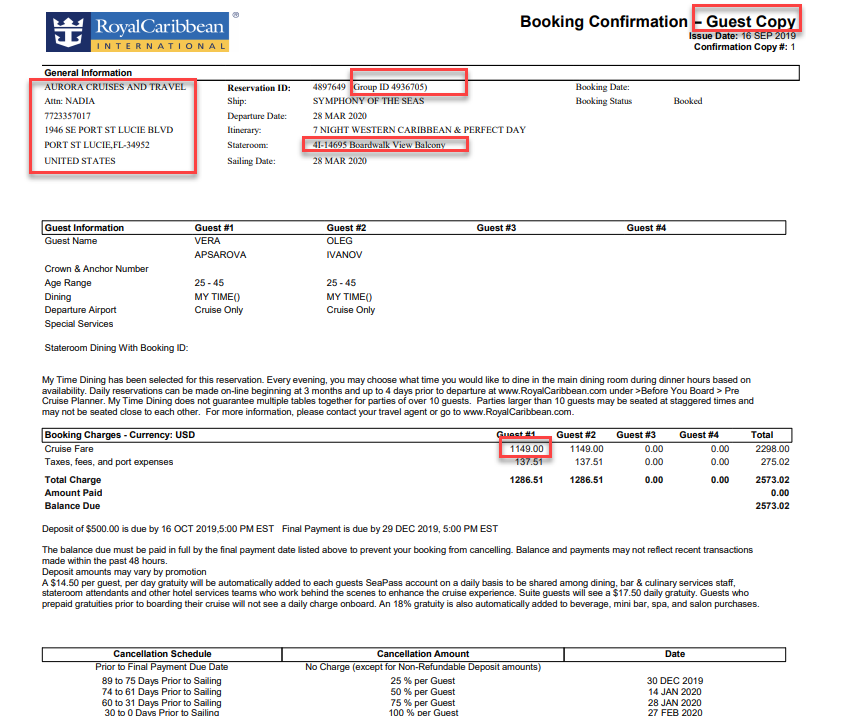
Task: Click the Cancellation Amount column header
Action: click(x=422, y=654)
